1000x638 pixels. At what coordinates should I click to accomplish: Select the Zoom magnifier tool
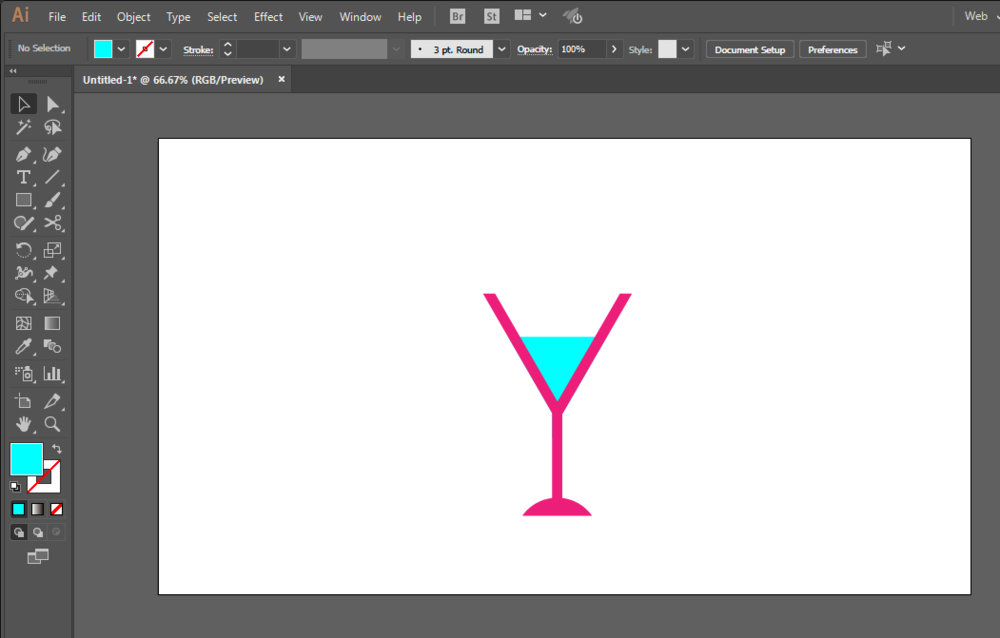pos(53,424)
